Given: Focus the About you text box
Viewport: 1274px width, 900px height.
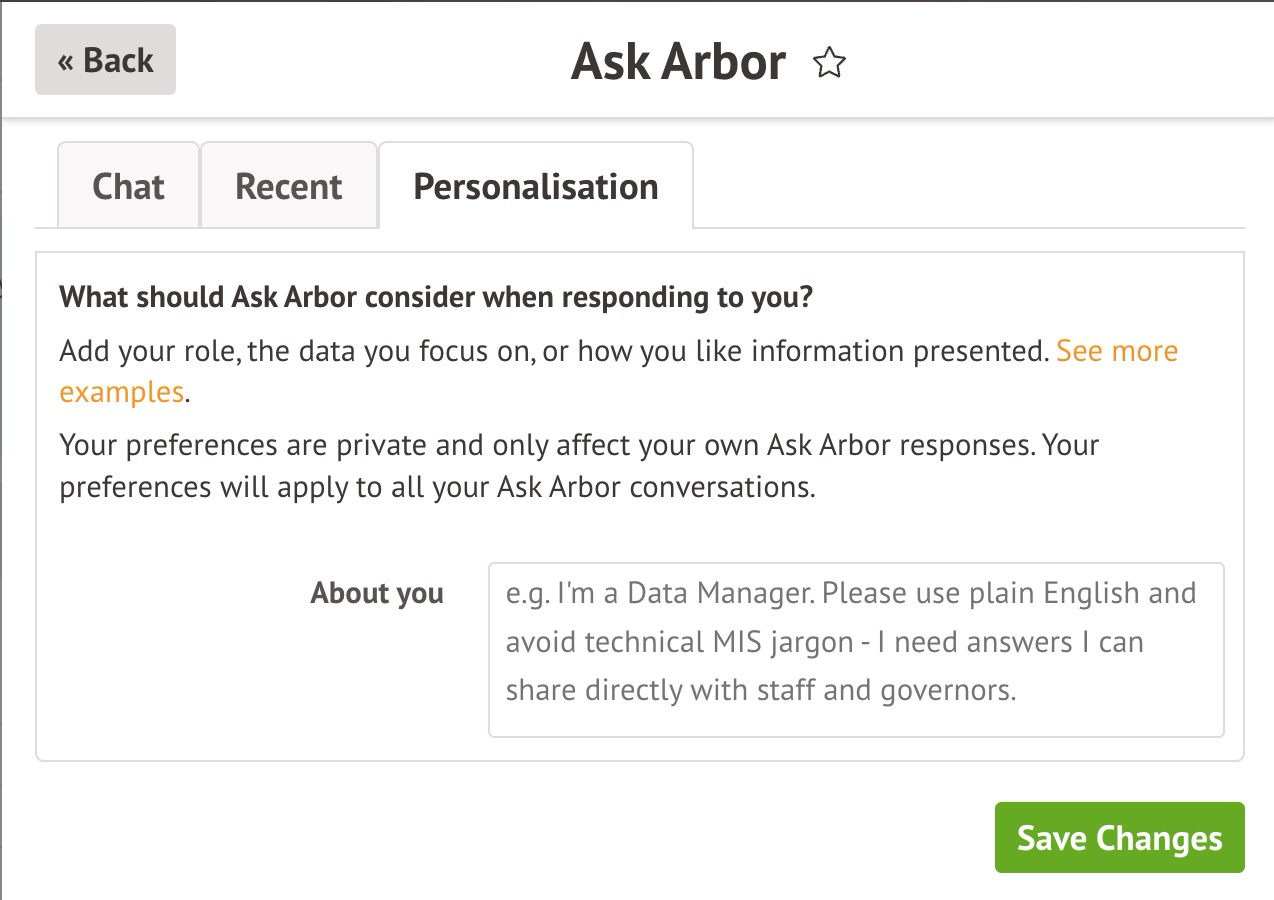Looking at the screenshot, I should point(855,650).
